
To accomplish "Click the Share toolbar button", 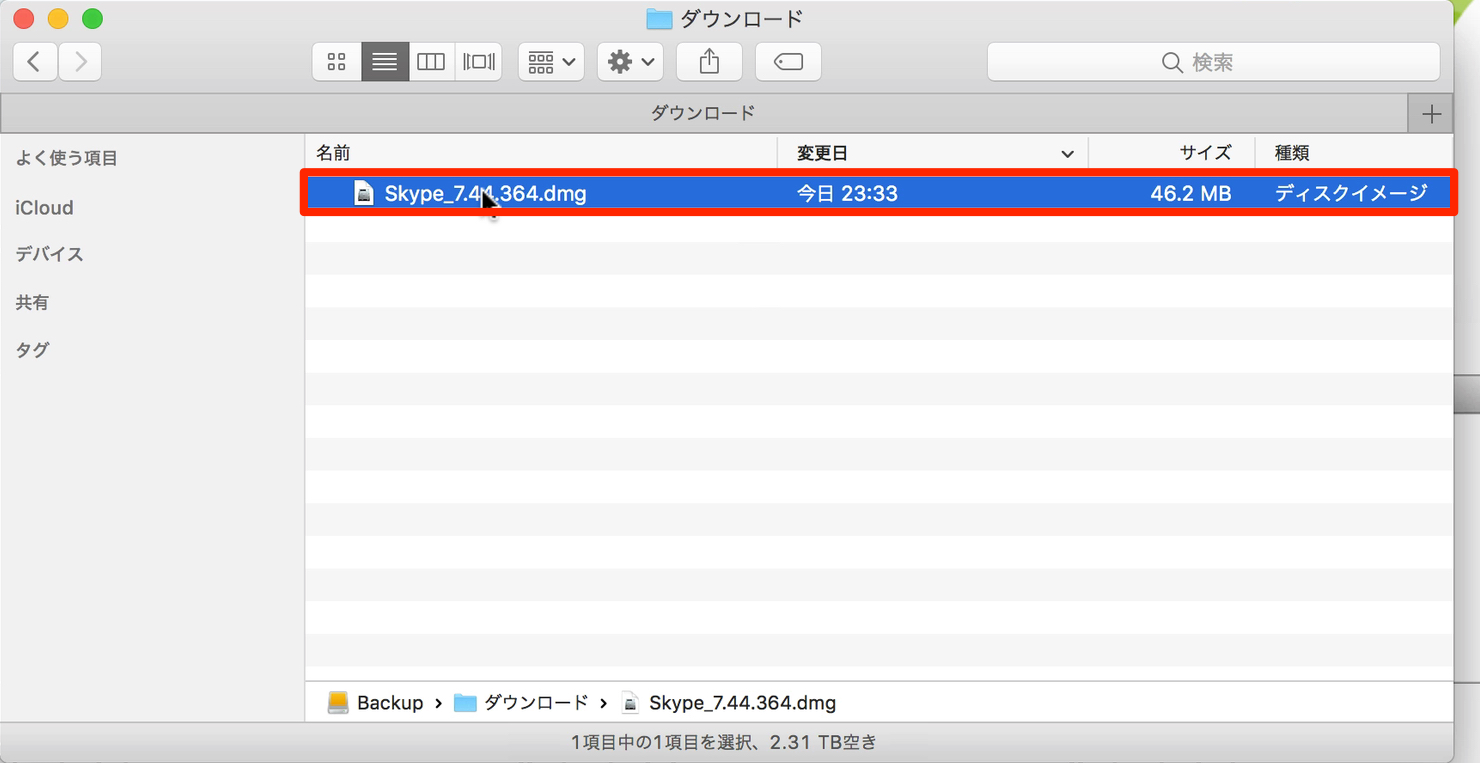I will (709, 62).
